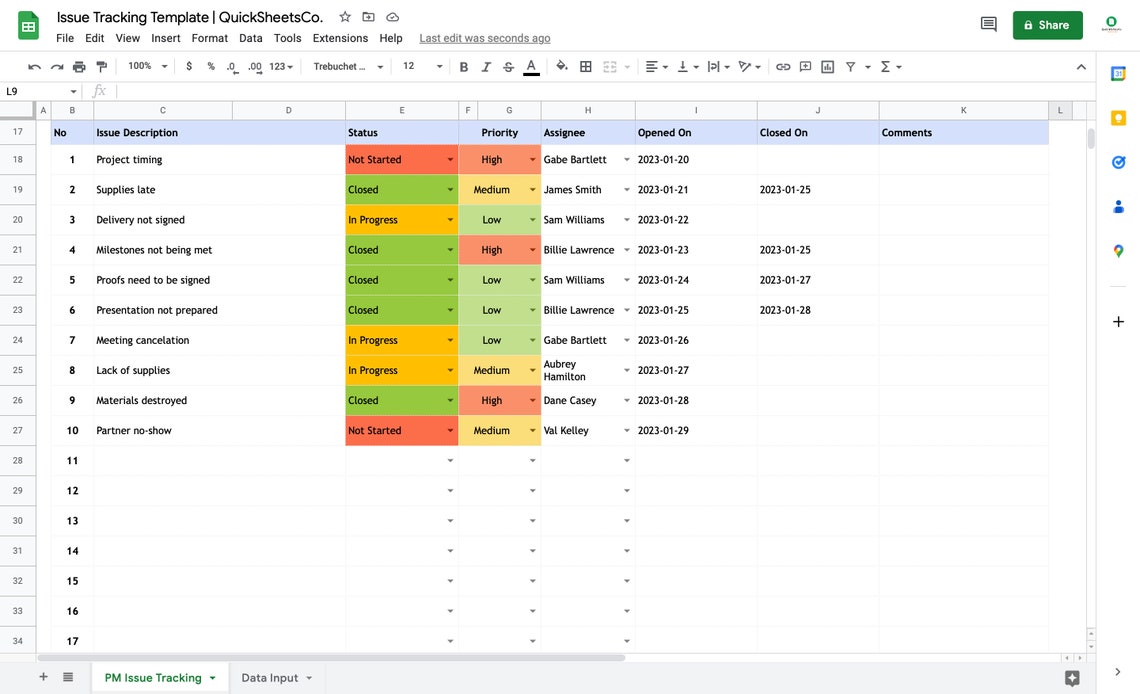This screenshot has width=1140, height=694.
Task: Switch to the Data Input sheet tab
Action: (x=271, y=677)
